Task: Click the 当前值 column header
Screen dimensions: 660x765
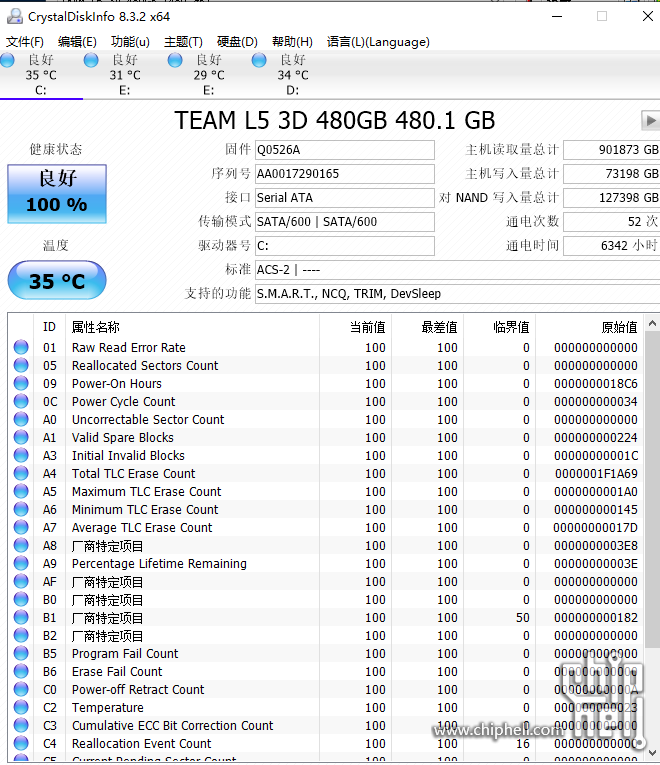Action: coord(356,326)
